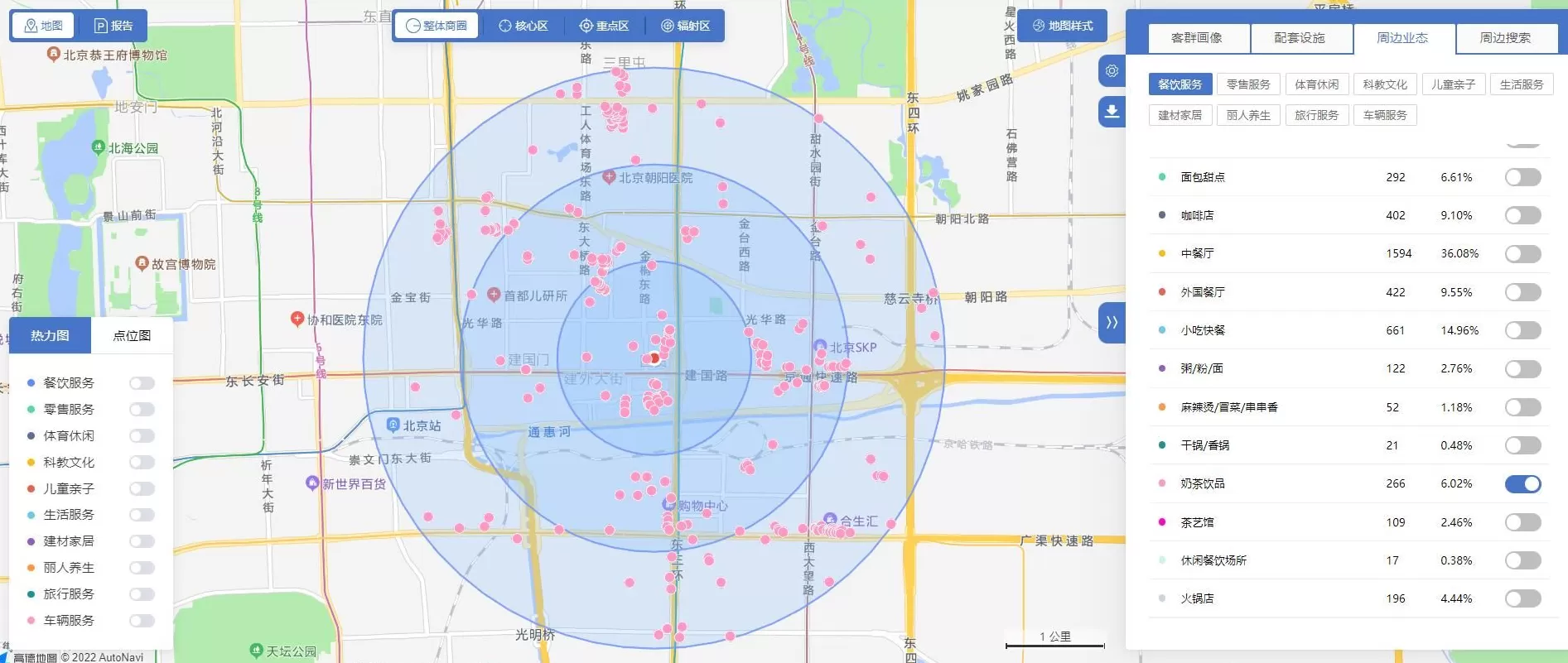The width and height of the screenshot is (1568, 663).
Task: Switch to the 点位图 tab
Action: point(132,335)
